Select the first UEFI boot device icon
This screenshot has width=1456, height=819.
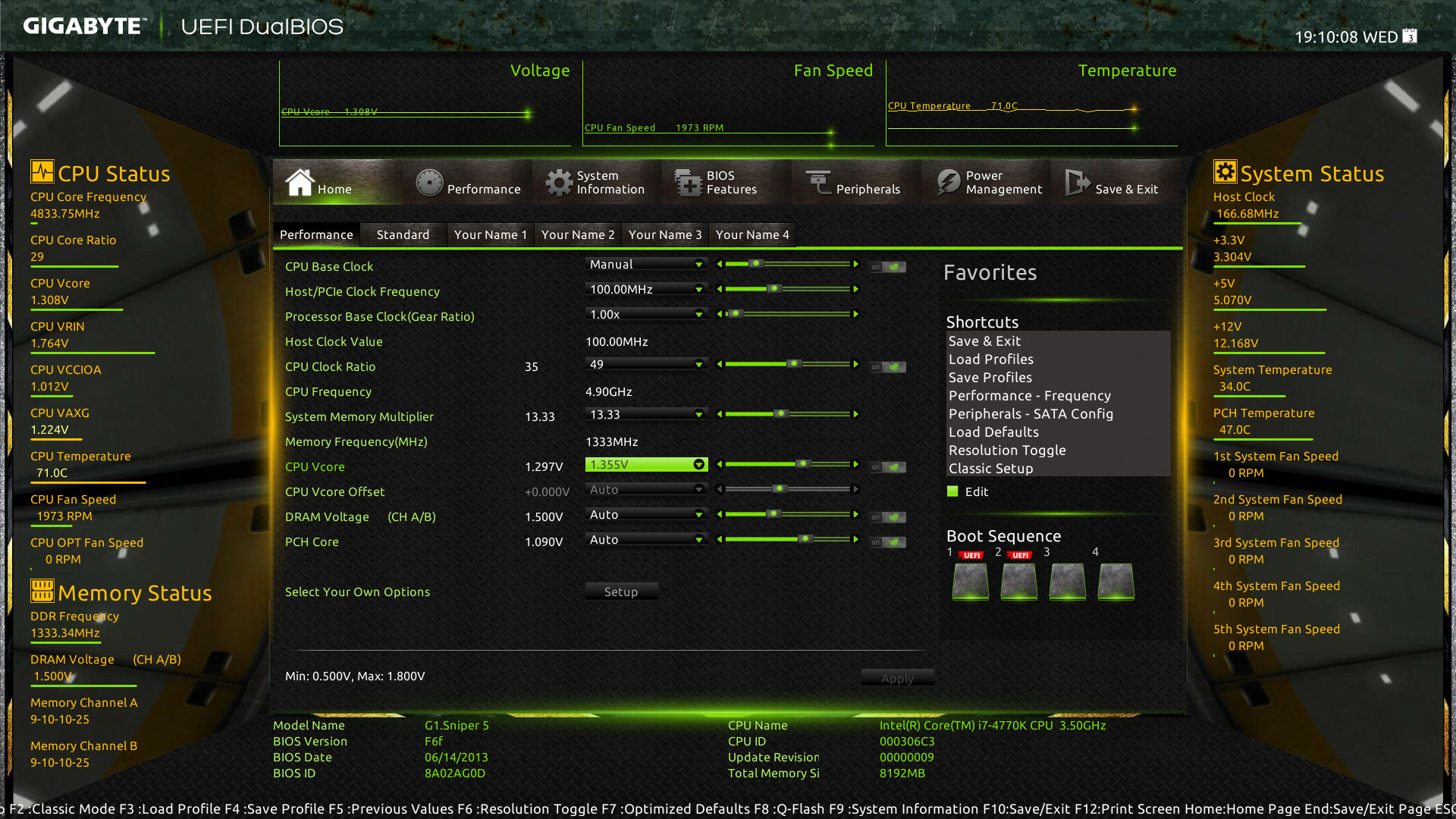(970, 581)
